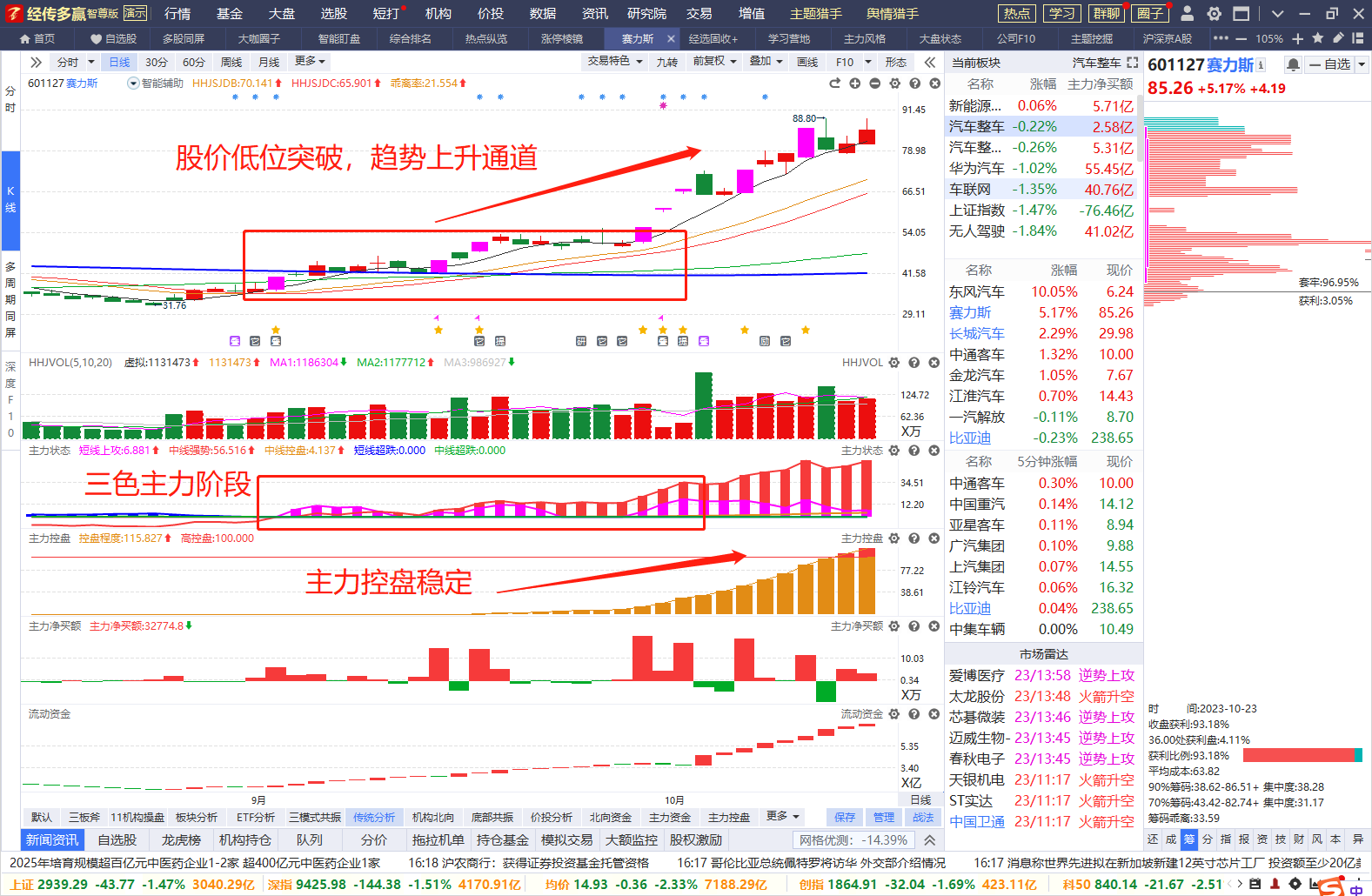1372x896 pixels.
Task: Select the 筹 chip distribution tab
Action: pyautogui.click(x=1189, y=839)
